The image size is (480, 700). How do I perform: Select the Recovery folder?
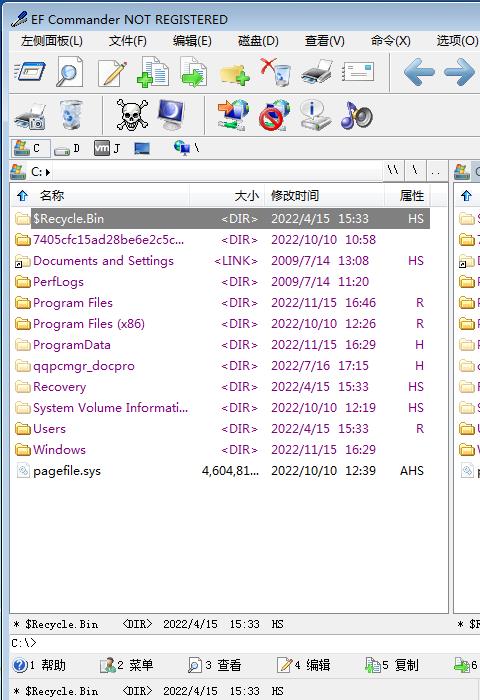coord(222,387)
